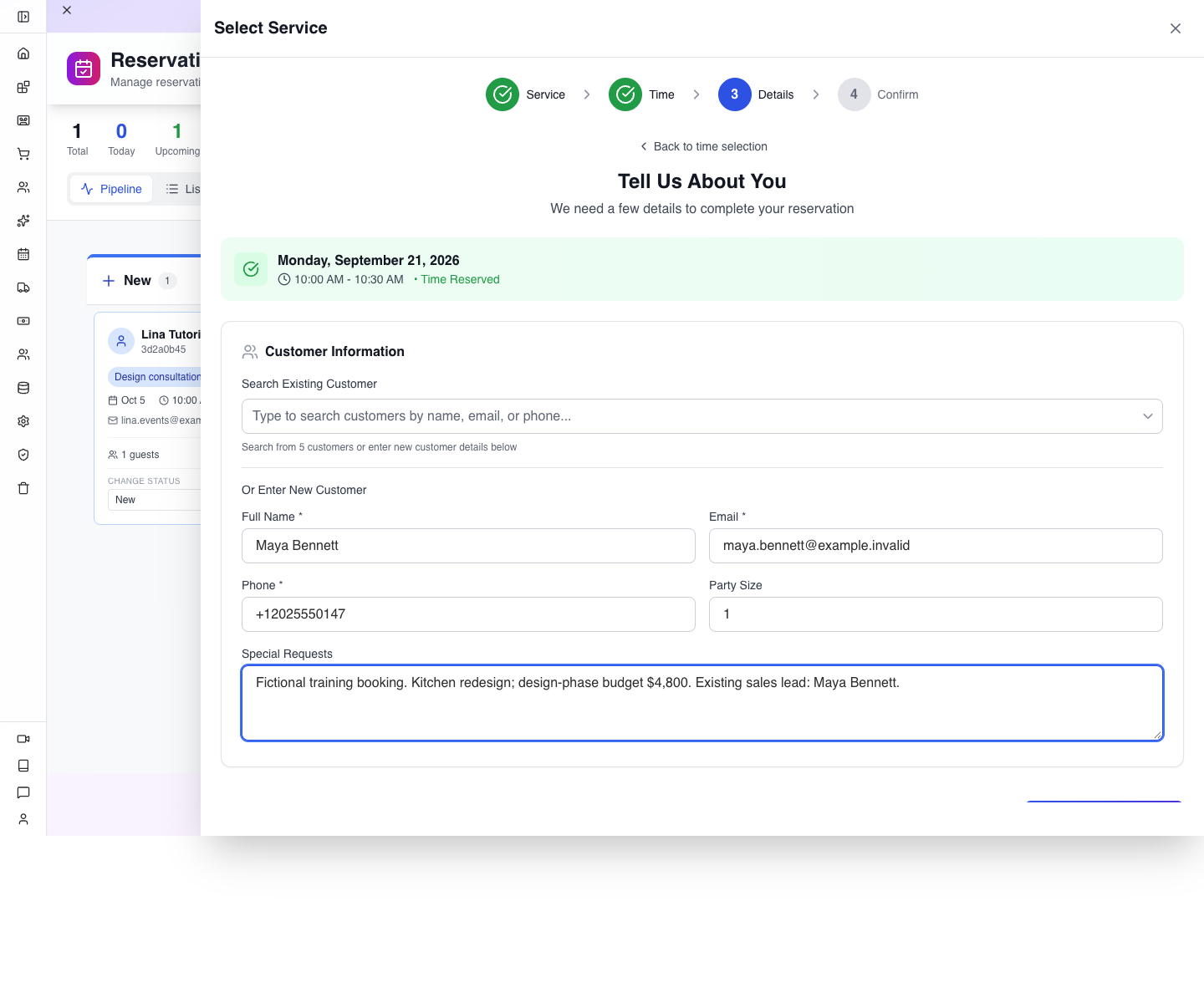Switch to the List view tab
Viewport: 1204px width, 1003px height.
click(x=183, y=189)
